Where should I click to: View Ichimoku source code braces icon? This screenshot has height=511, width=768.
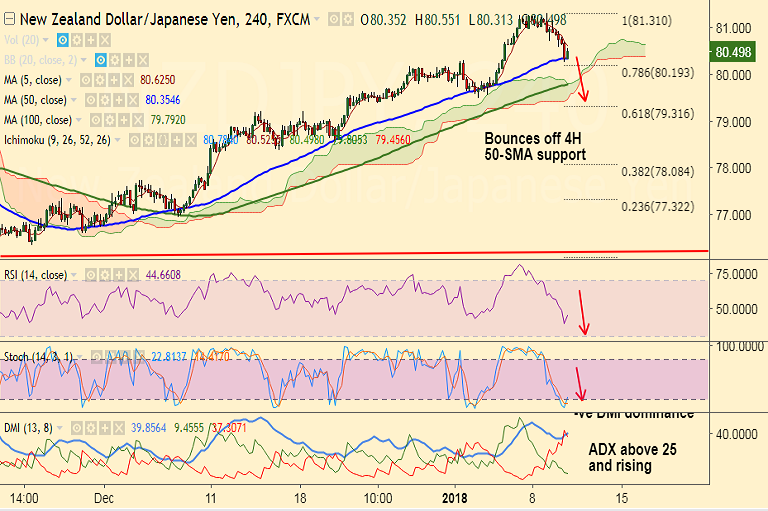point(163,141)
